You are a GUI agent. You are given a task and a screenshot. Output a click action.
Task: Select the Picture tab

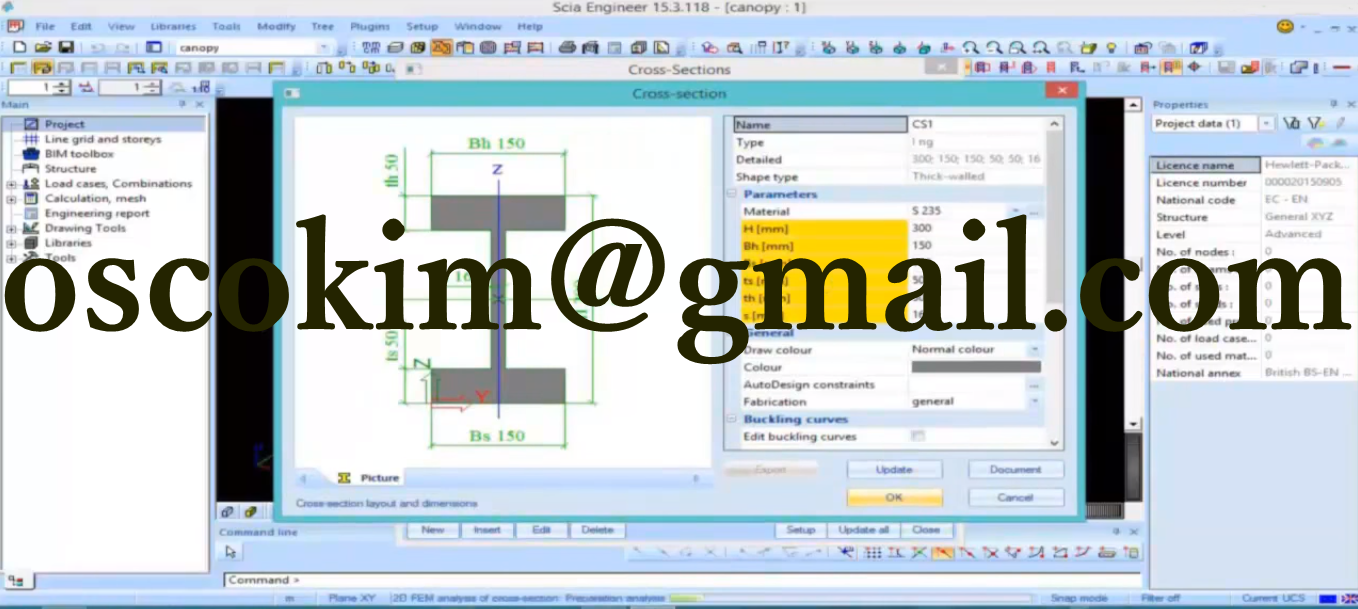[x=368, y=478]
